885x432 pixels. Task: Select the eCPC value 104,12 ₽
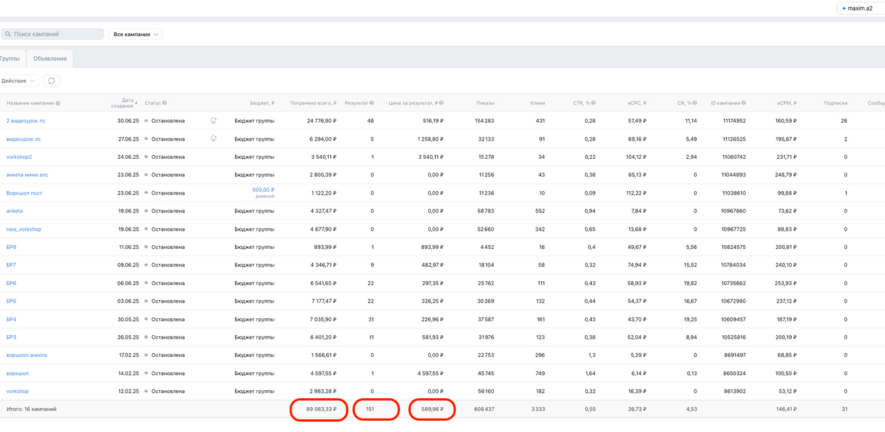(x=636, y=157)
